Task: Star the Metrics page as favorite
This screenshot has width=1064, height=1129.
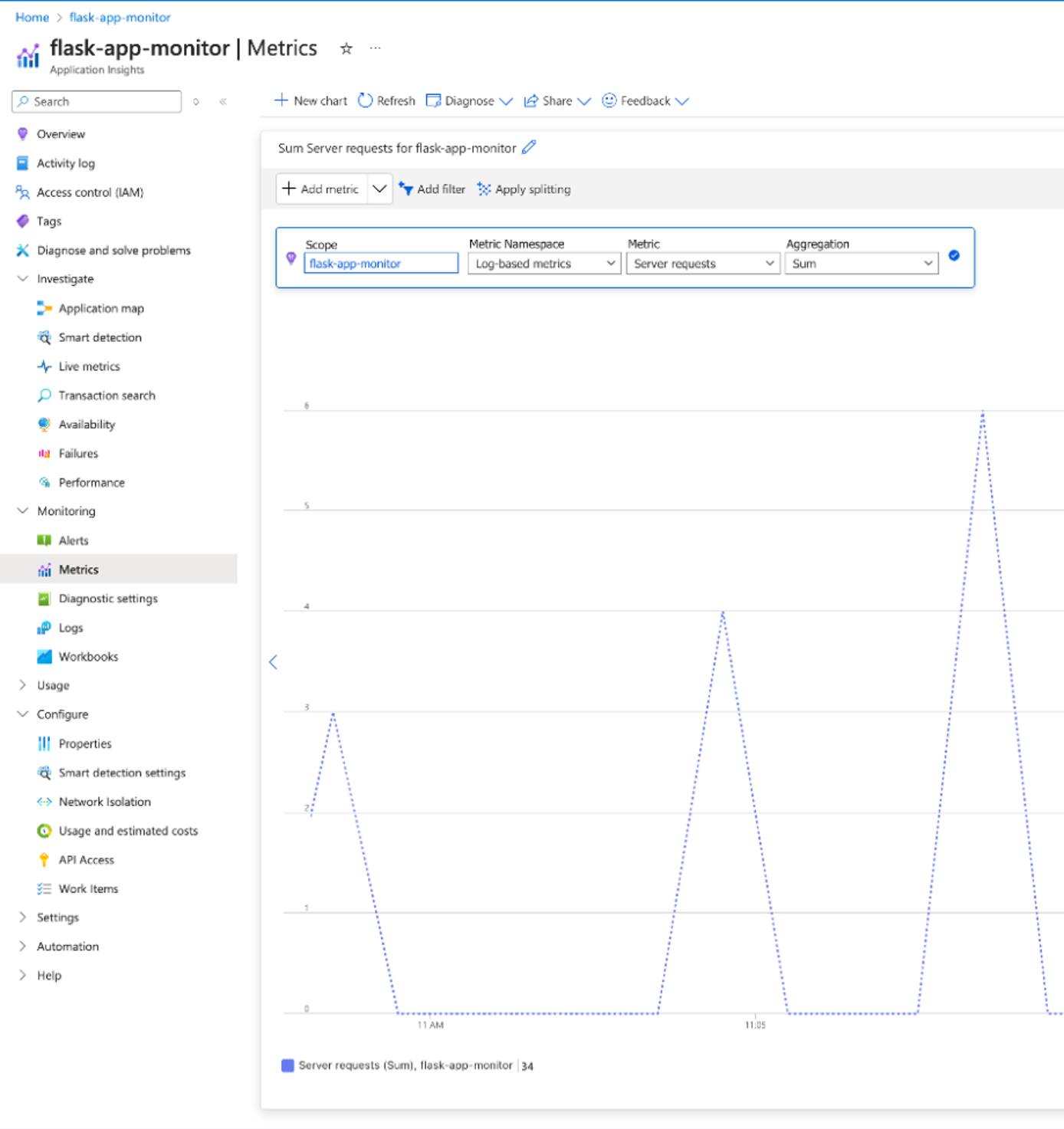Action: [x=346, y=48]
